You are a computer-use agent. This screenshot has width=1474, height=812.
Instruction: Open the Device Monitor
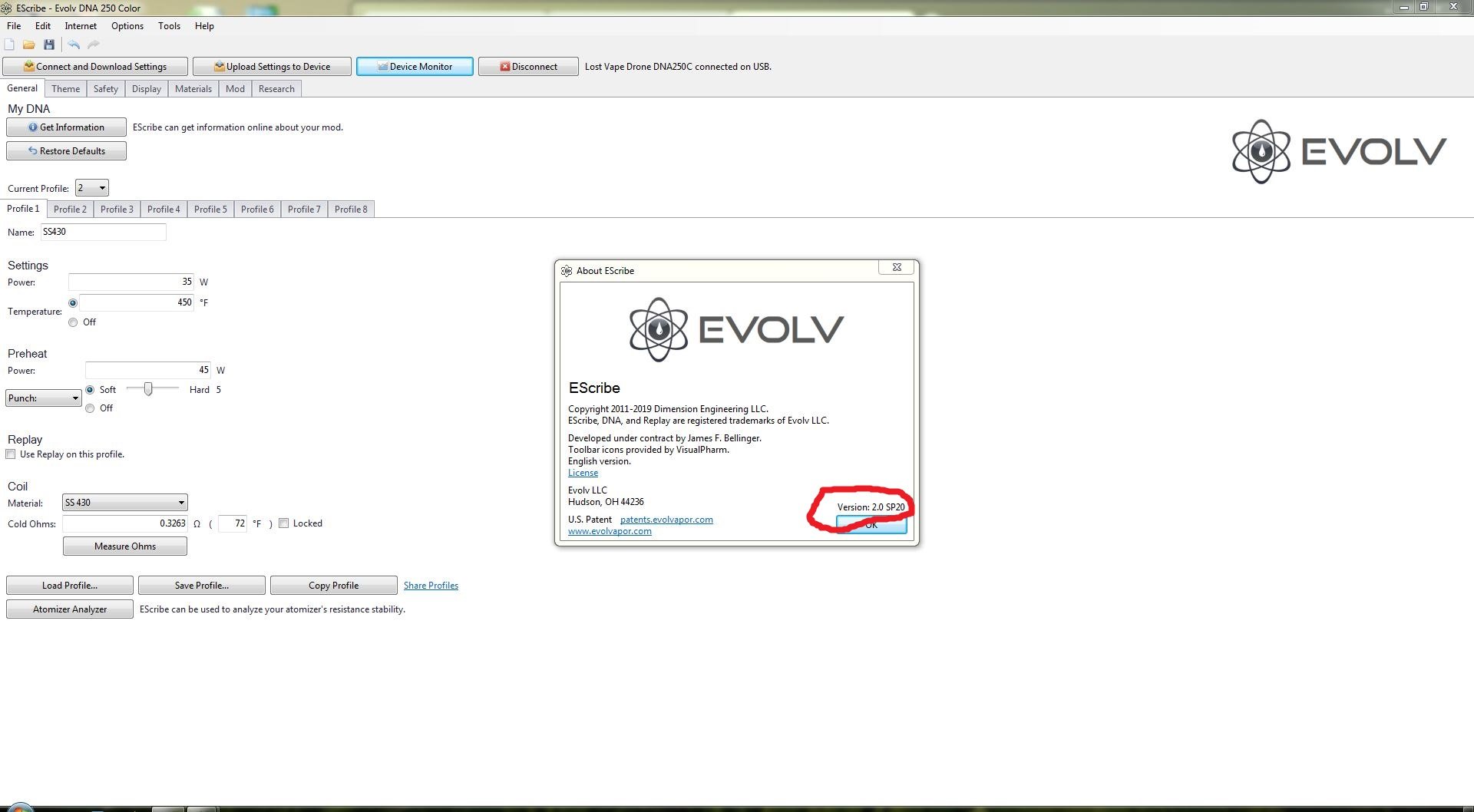pos(415,67)
